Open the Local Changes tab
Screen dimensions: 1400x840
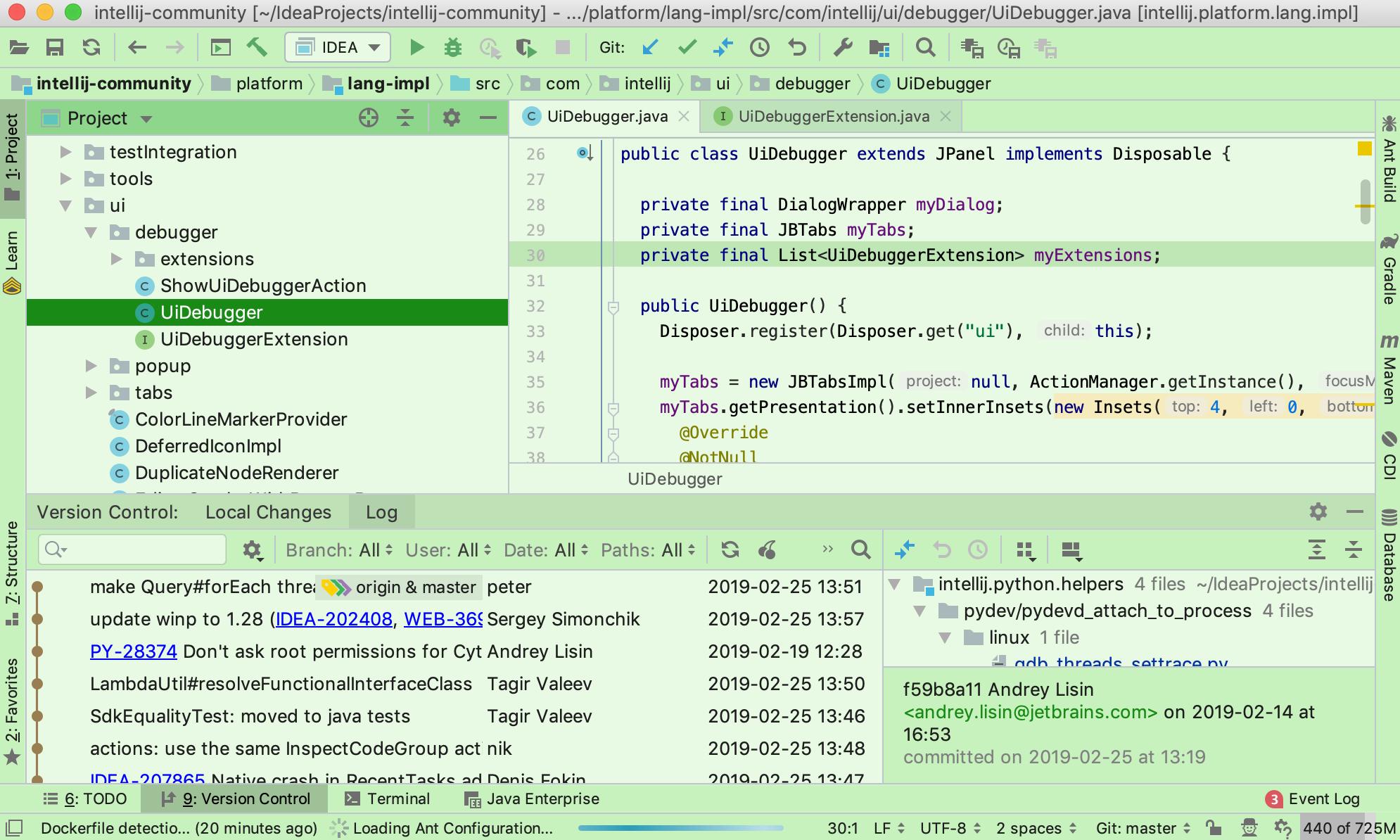268,512
